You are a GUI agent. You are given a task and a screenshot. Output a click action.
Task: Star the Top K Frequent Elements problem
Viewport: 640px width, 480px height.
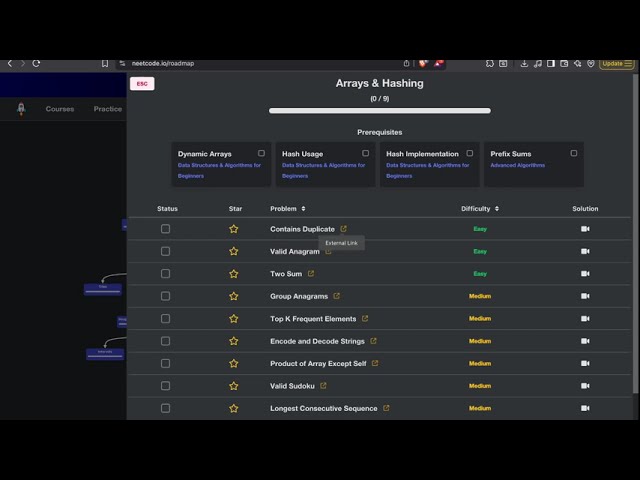233,319
